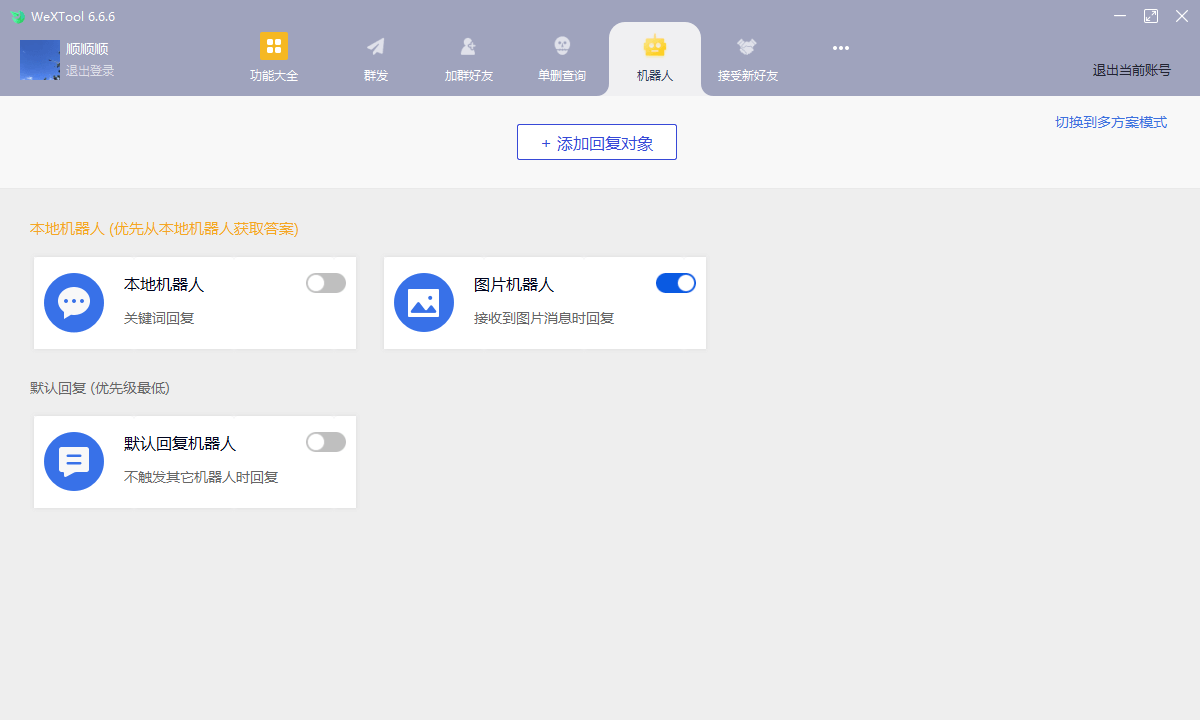This screenshot has width=1200, height=720.
Task: Click the user avatar thumbnail
Action: tap(40, 60)
